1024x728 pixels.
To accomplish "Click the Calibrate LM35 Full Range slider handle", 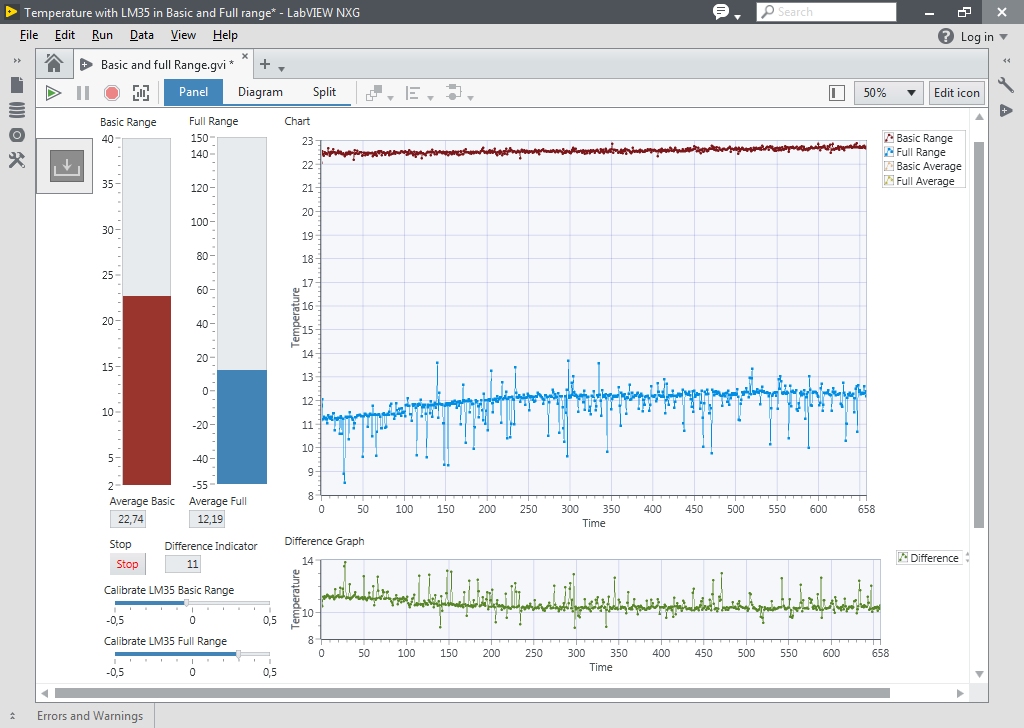I will click(238, 654).
